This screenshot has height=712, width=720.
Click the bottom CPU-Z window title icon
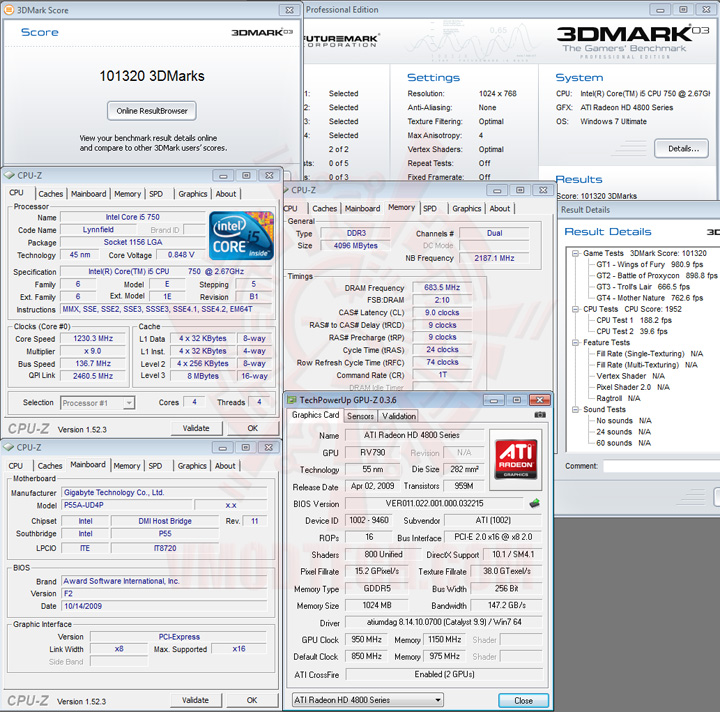pyautogui.click(x=8, y=447)
